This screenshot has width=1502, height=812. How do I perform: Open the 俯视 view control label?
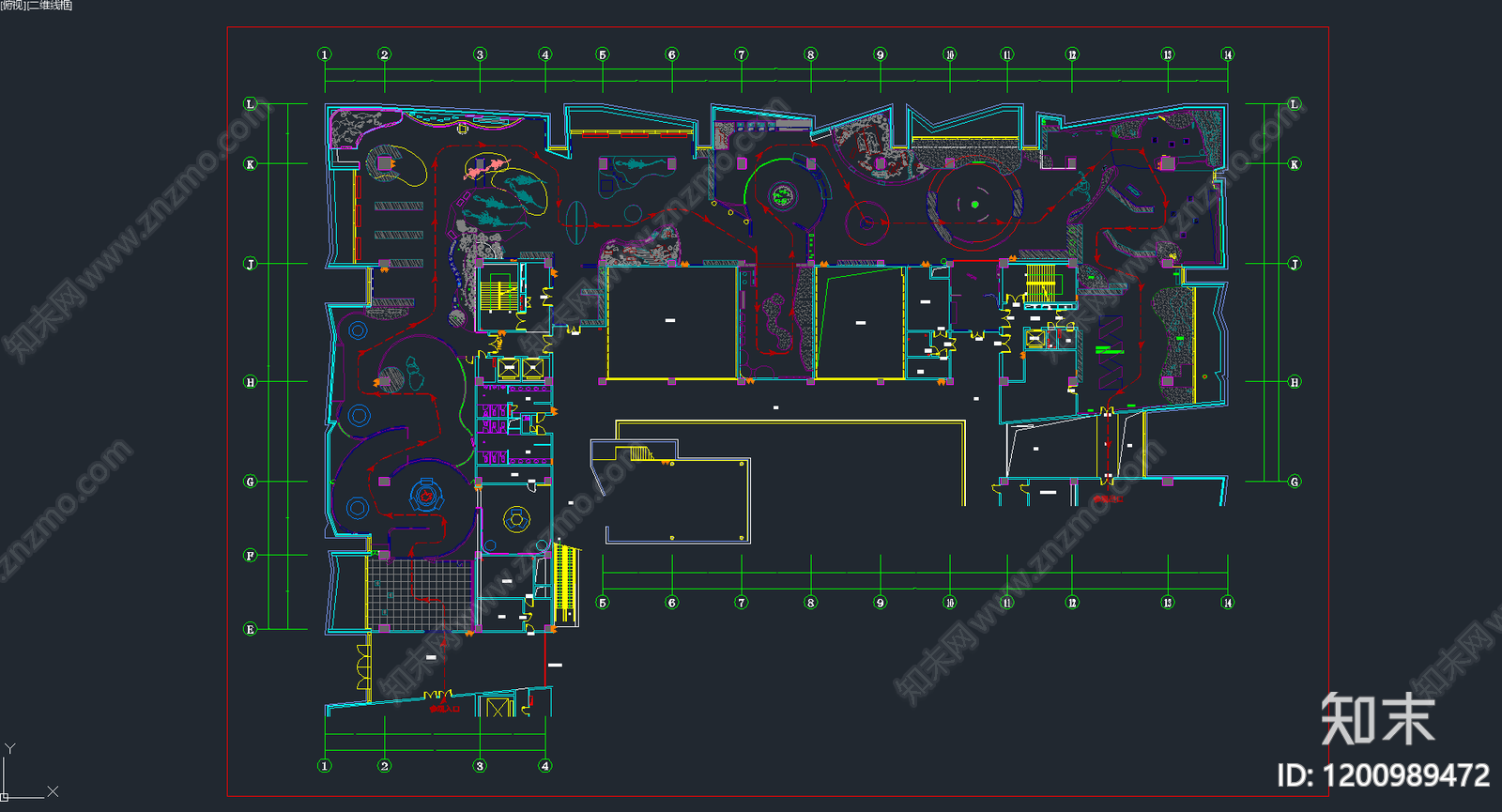coord(14,6)
